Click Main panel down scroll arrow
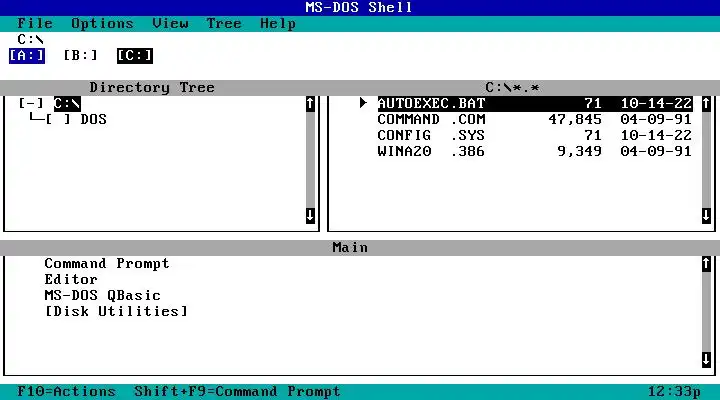Viewport: 720px width, 400px height. [x=706, y=360]
